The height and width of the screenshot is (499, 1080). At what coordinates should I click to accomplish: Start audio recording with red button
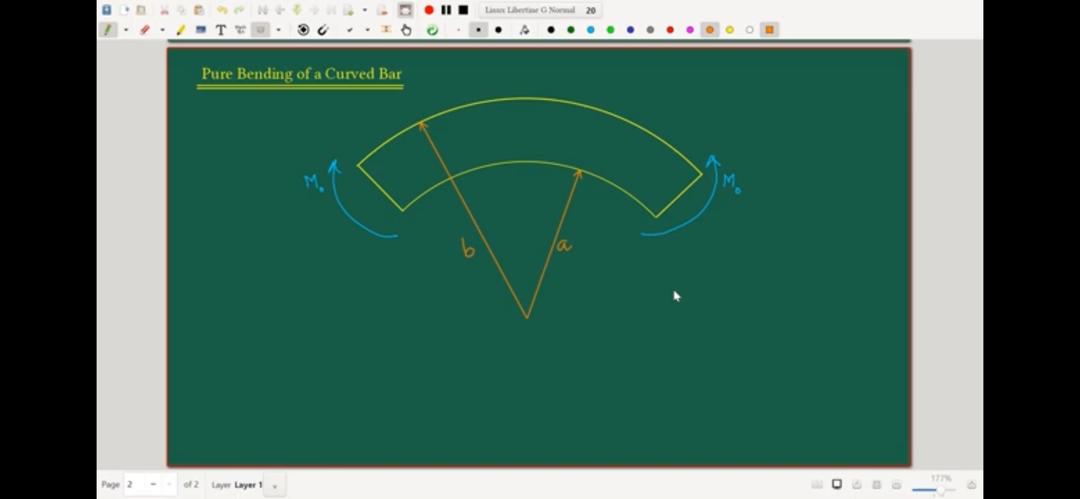tap(429, 10)
